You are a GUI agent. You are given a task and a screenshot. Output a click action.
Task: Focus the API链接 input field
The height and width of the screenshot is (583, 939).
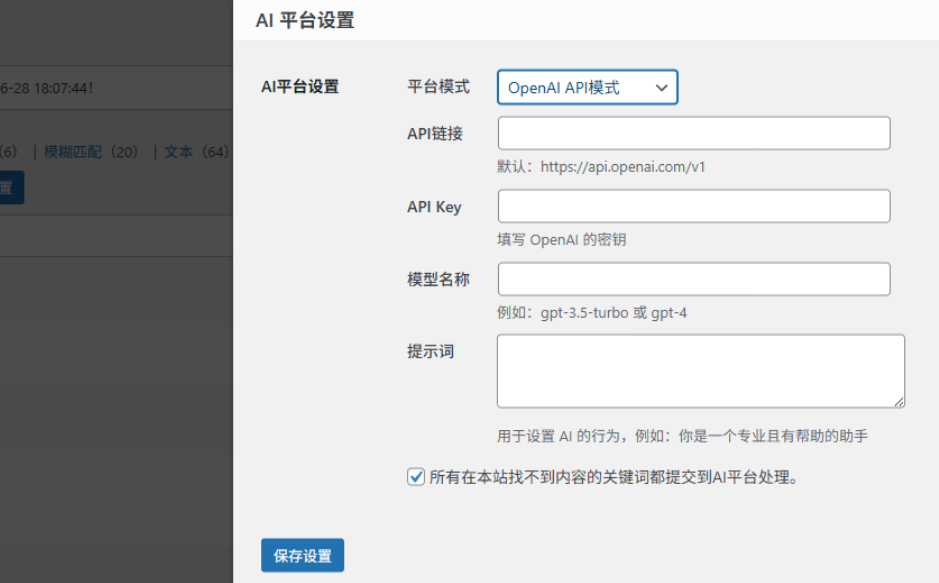coord(693,133)
